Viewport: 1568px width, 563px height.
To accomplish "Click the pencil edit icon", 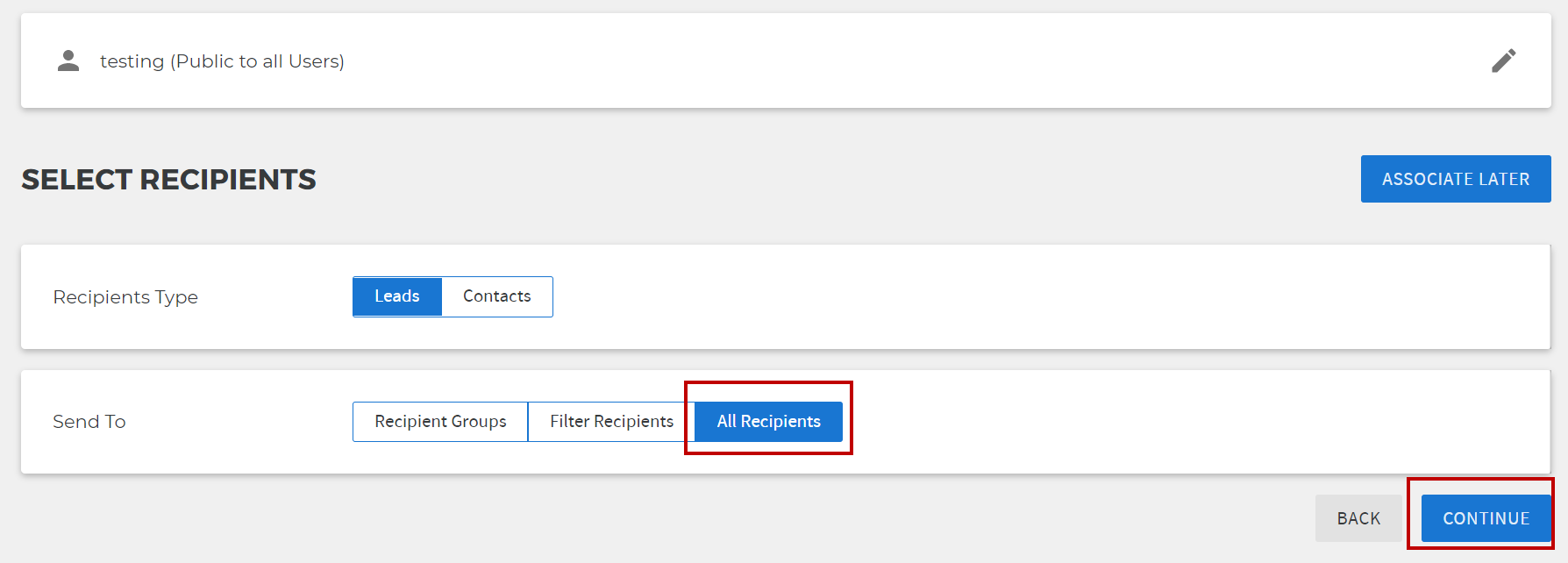I will coord(1503,61).
